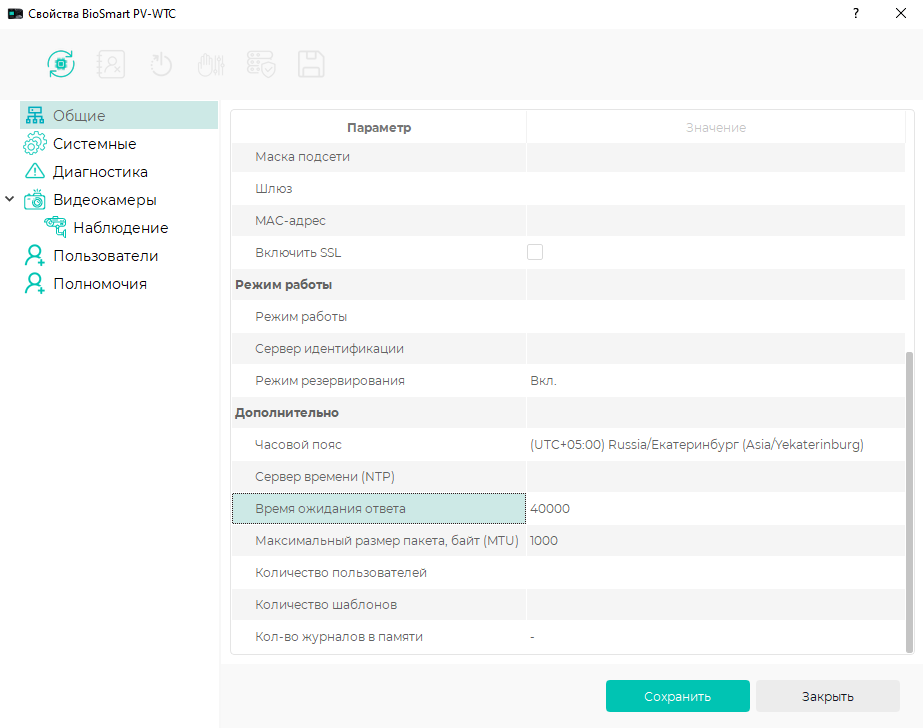Select the Наблюдение camera item
The image size is (923, 728).
pos(121,228)
